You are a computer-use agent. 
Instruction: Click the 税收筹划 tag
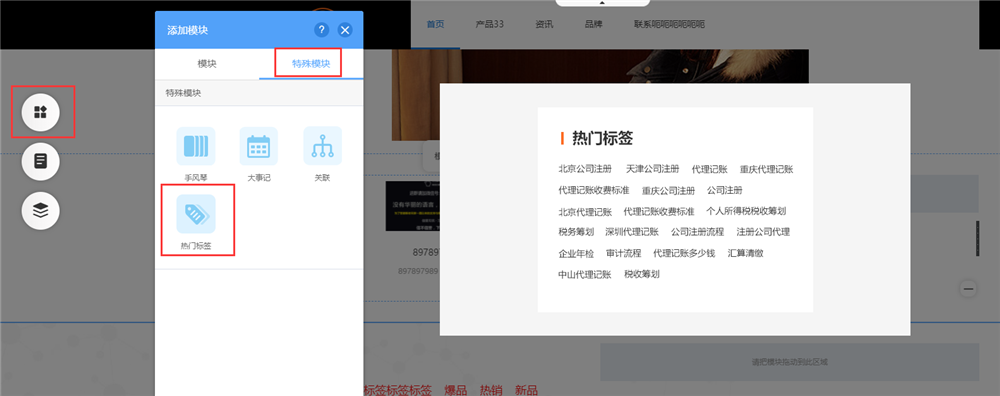point(642,274)
